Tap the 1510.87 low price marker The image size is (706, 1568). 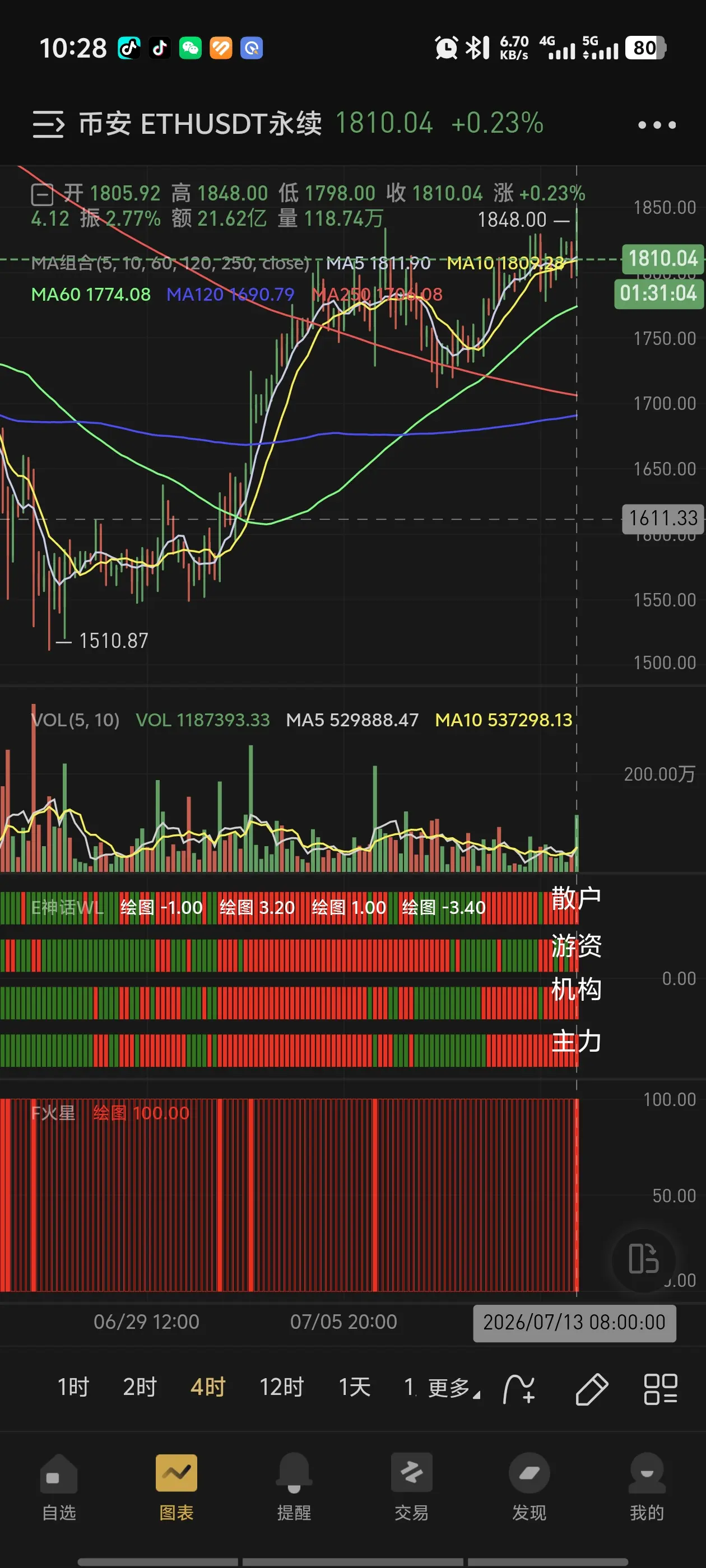pyautogui.click(x=113, y=641)
